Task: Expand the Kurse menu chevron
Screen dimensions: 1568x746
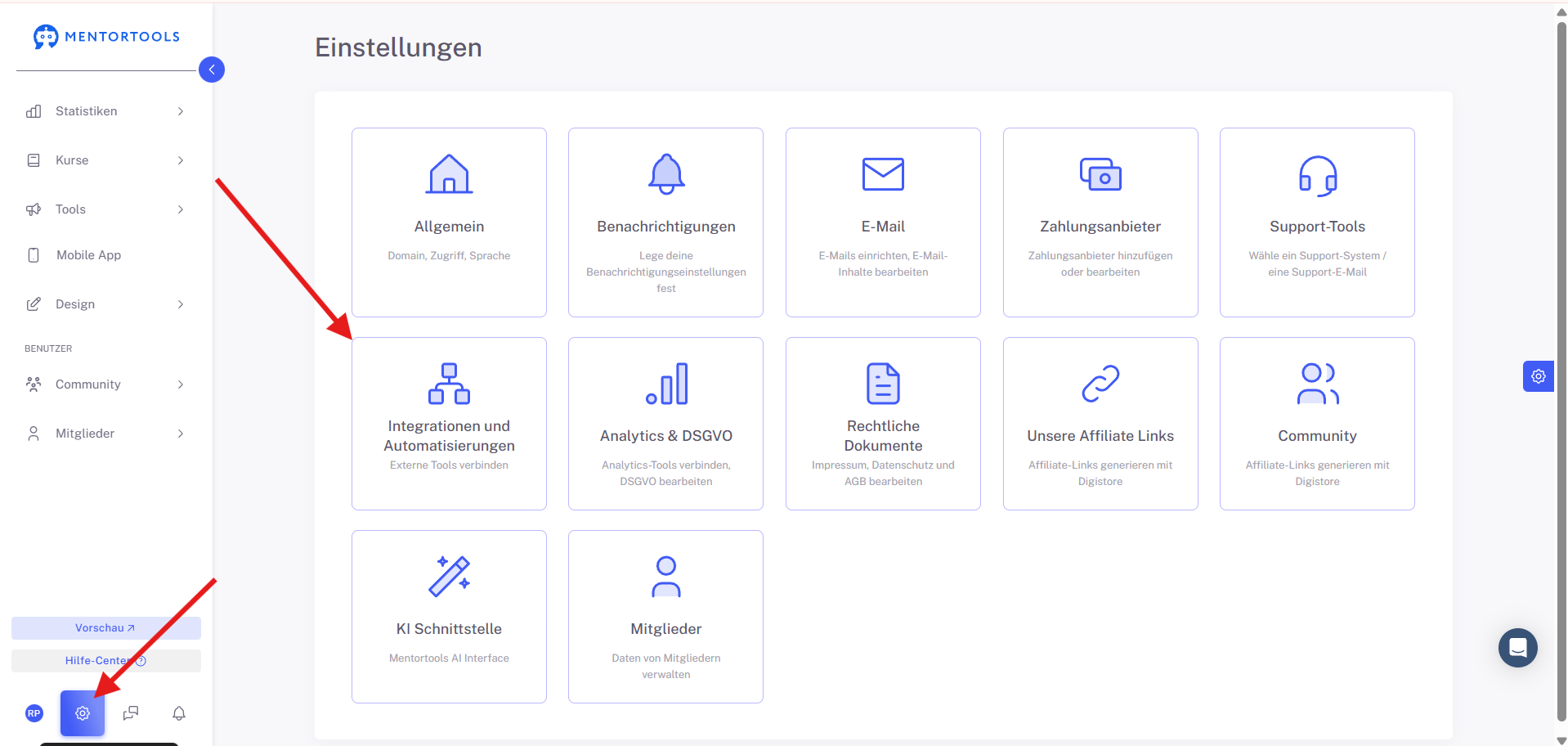Action: coord(181,160)
